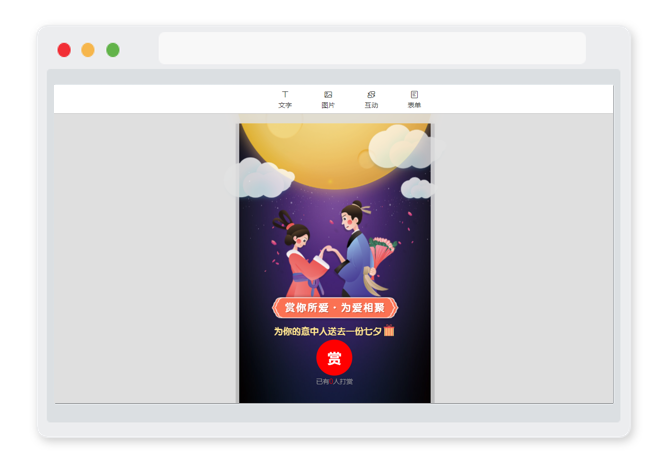Click the yellow minimize window dot

(x=88, y=50)
